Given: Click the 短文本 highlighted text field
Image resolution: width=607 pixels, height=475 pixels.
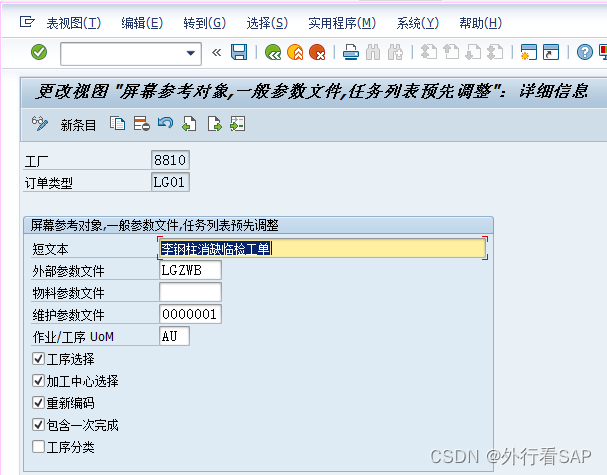Looking at the screenshot, I should point(322,248).
